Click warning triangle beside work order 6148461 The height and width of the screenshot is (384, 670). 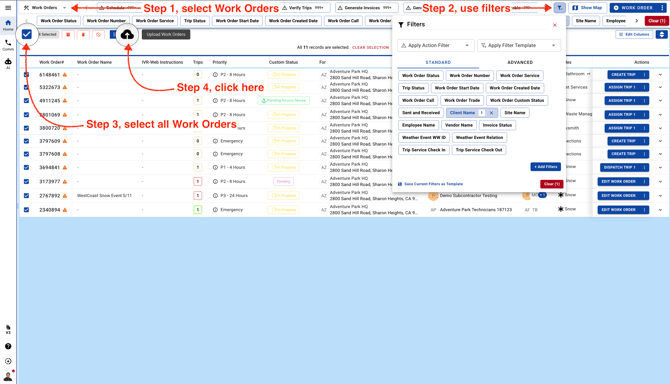tap(65, 75)
